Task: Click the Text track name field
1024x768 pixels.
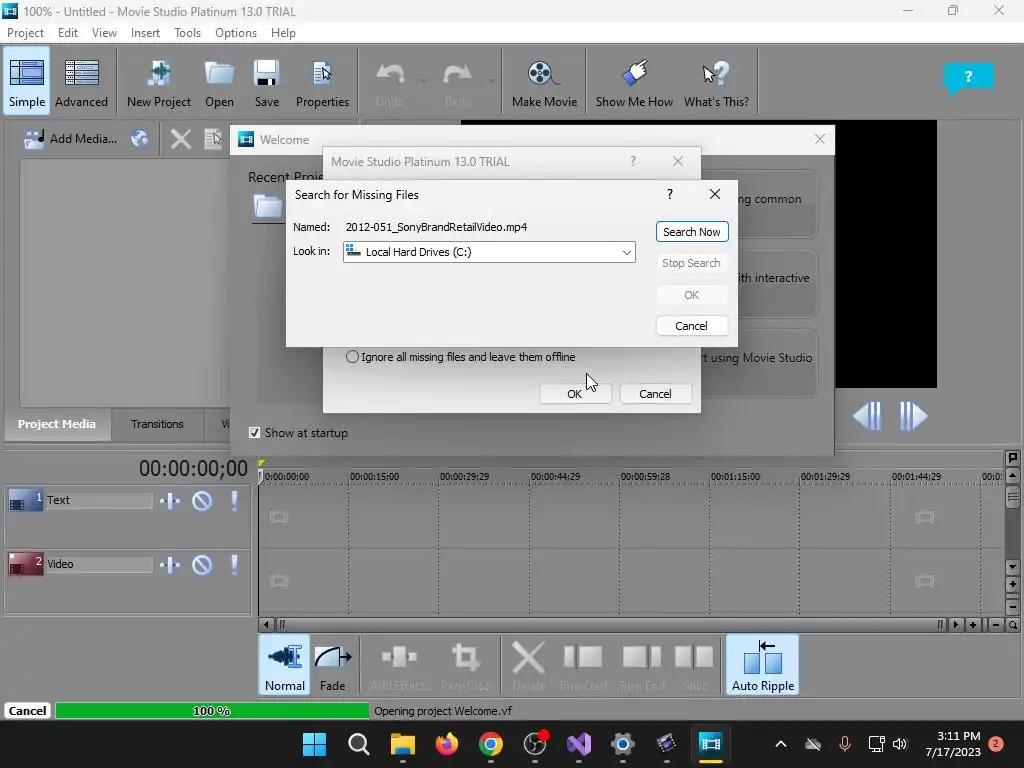Action: pos(99,500)
